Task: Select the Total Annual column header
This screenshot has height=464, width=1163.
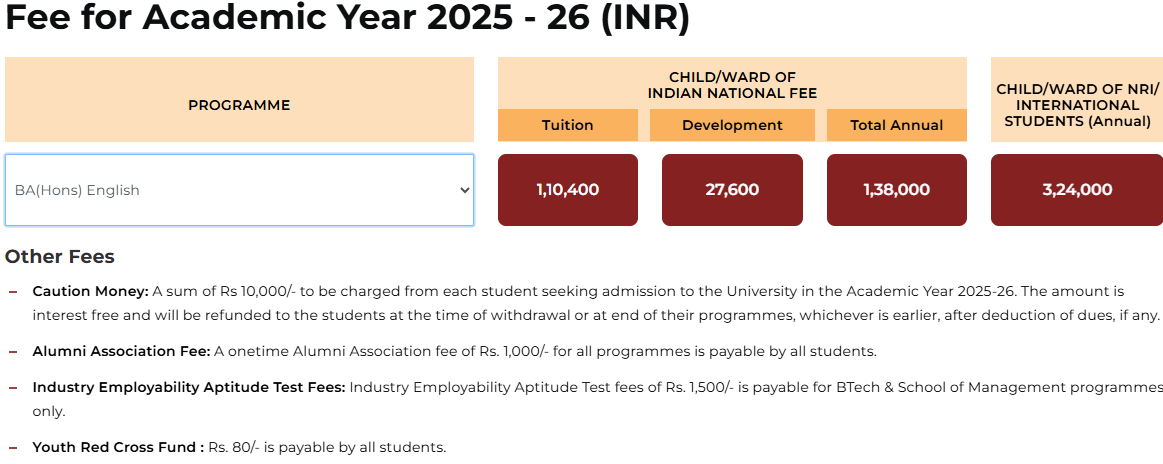Action: 896,125
